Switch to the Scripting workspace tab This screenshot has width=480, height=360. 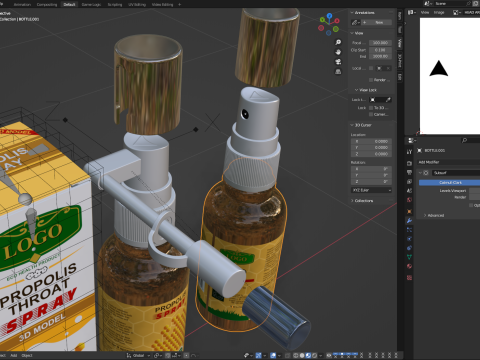pos(115,4)
